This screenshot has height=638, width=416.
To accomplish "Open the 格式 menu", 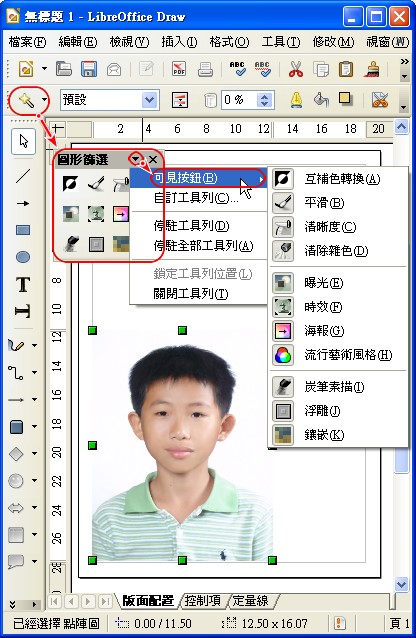I will click(x=229, y=42).
